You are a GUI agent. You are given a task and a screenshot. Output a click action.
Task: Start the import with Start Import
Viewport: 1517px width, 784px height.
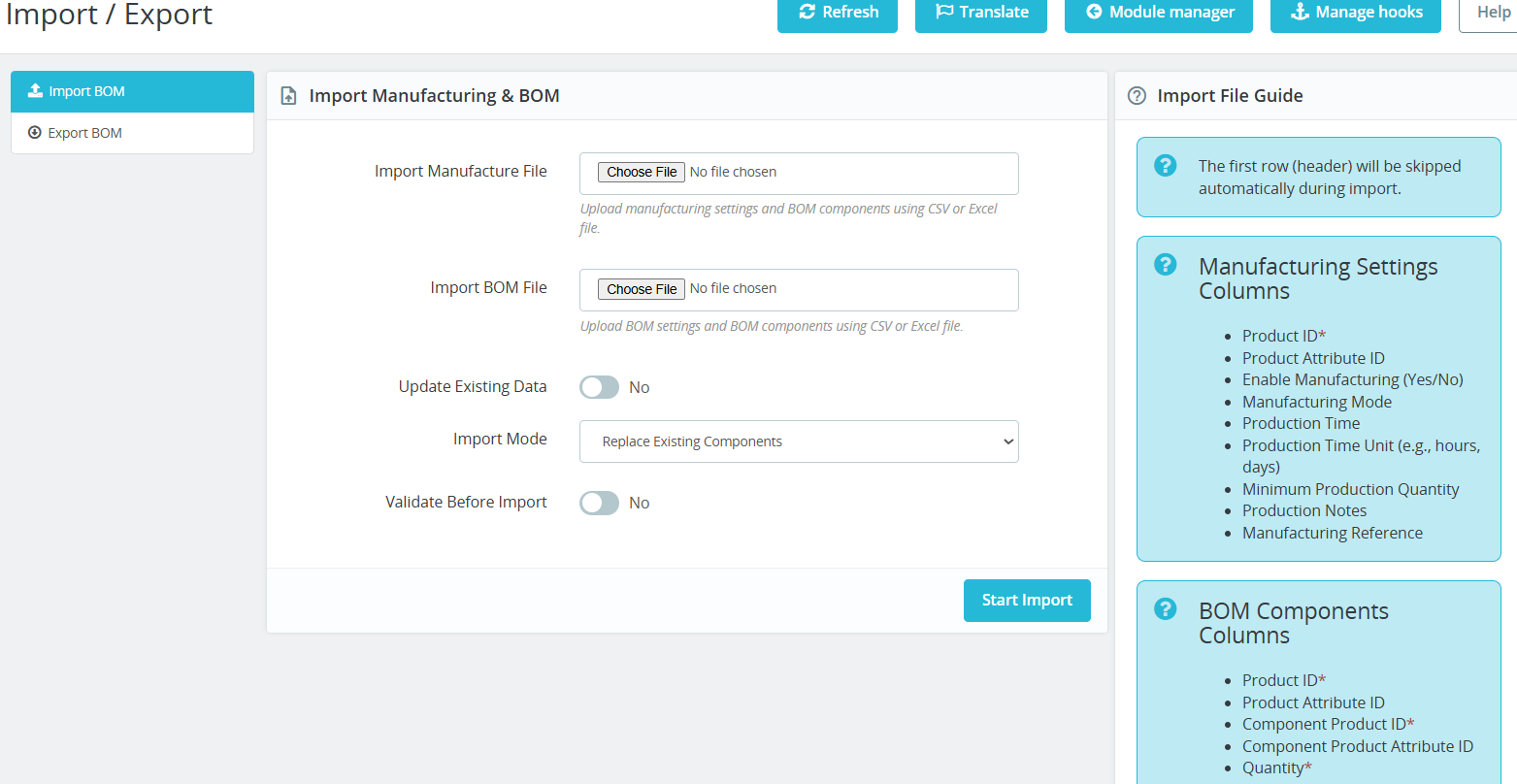pyautogui.click(x=1027, y=601)
